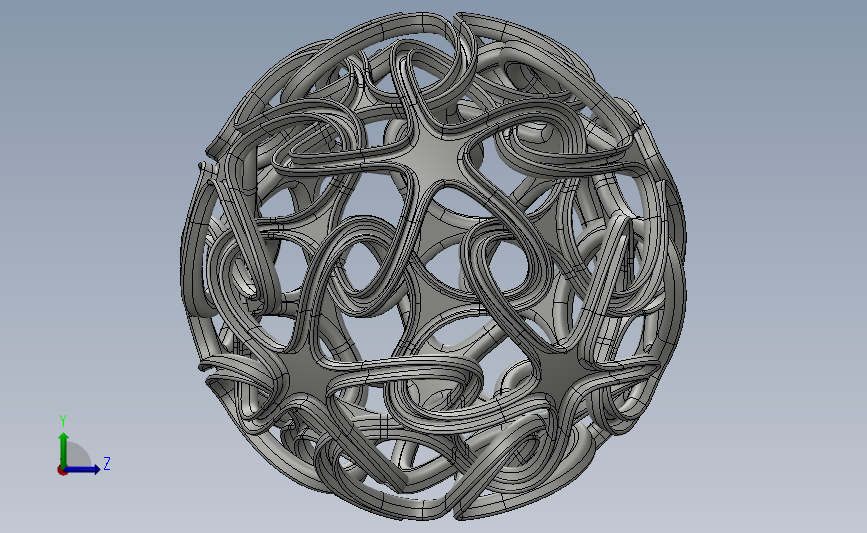
Task: Click the 'Z' label on the axis triad
Action: tap(107, 463)
